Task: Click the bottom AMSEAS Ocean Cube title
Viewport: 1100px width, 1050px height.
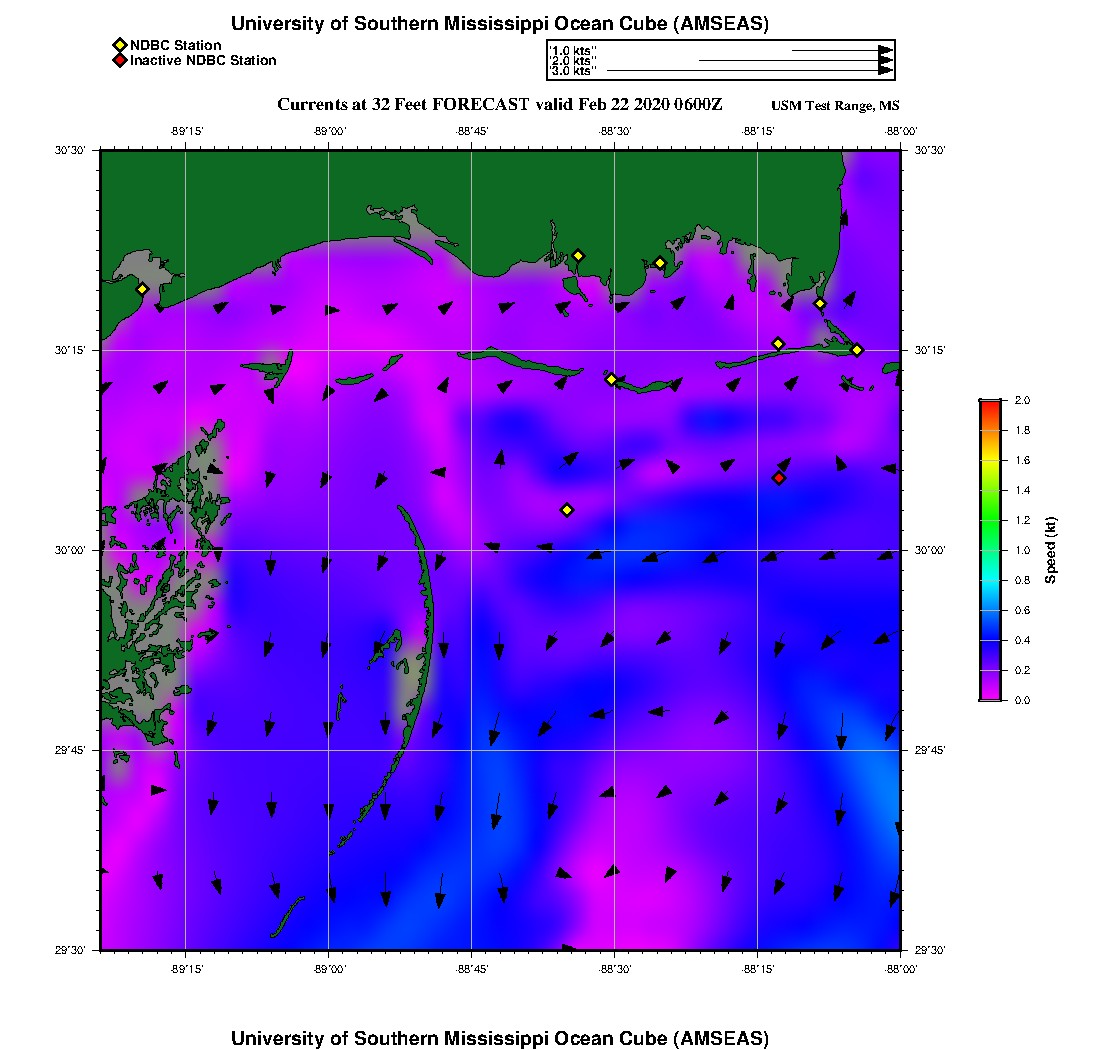Action: [x=500, y=1038]
